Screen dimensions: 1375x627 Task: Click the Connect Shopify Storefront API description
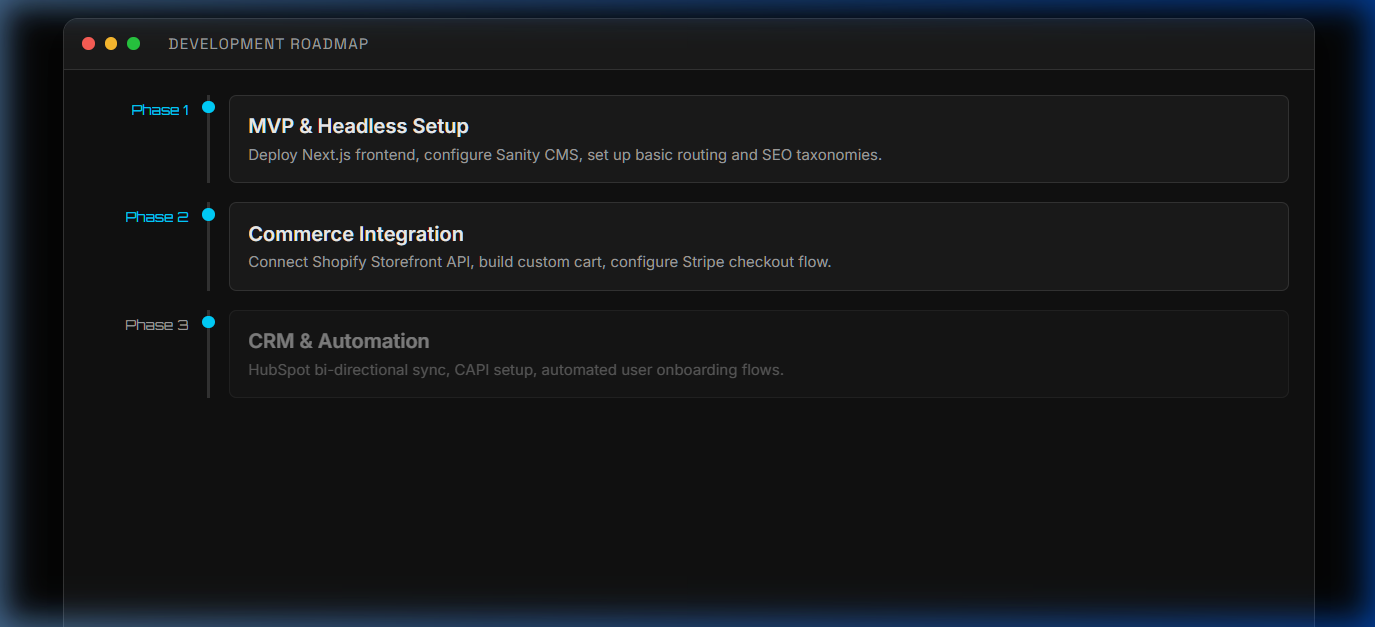pyautogui.click(x=540, y=262)
